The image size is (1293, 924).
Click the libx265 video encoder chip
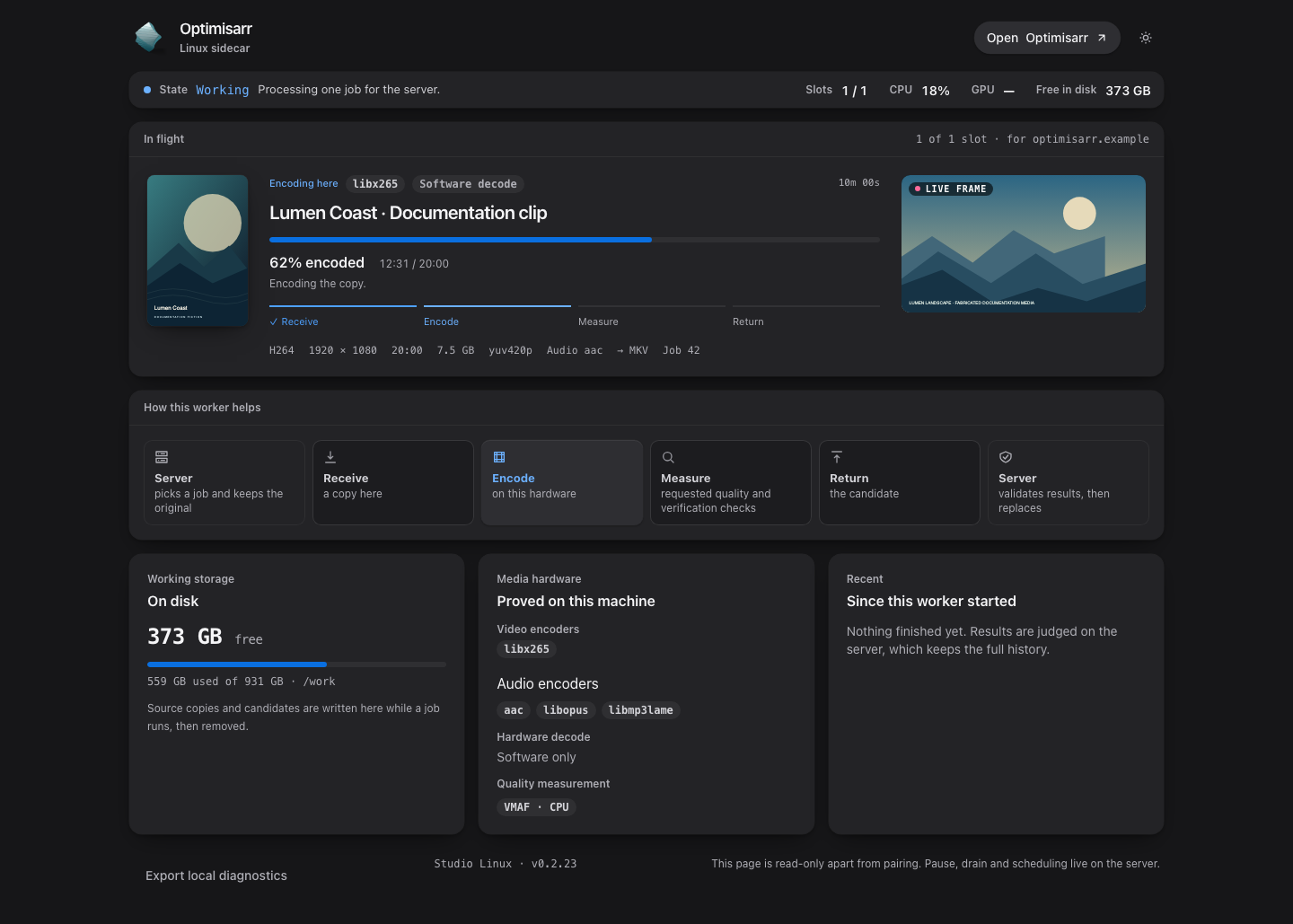point(526,649)
